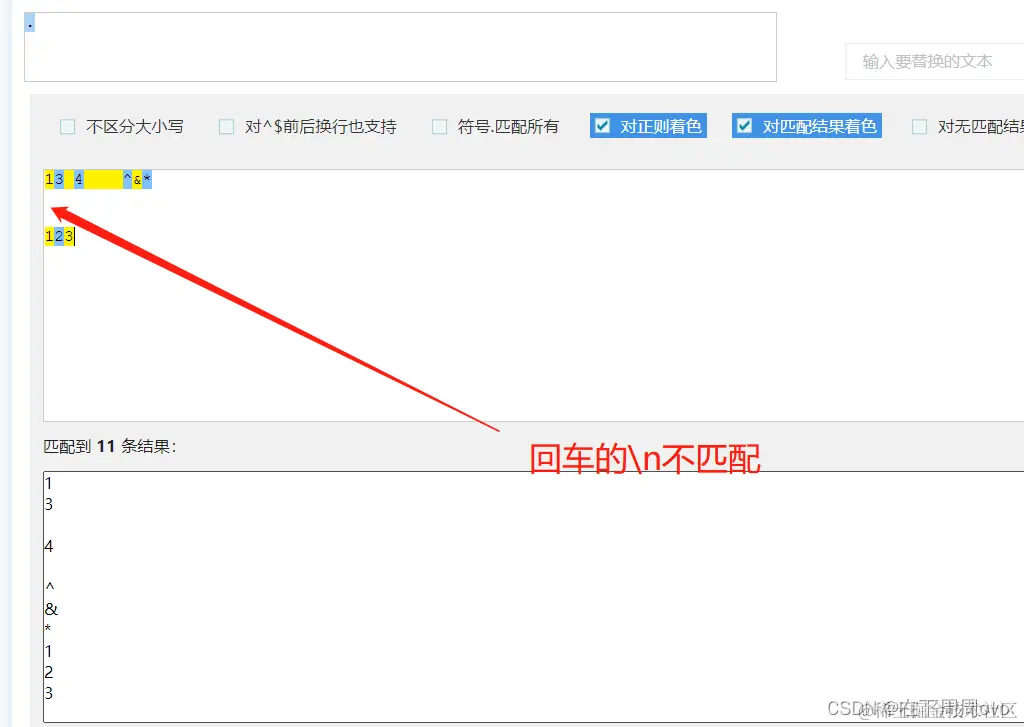Check the 符号.匹配所有 checkbox
Viewport: 1024px width, 727px height.
[439, 126]
